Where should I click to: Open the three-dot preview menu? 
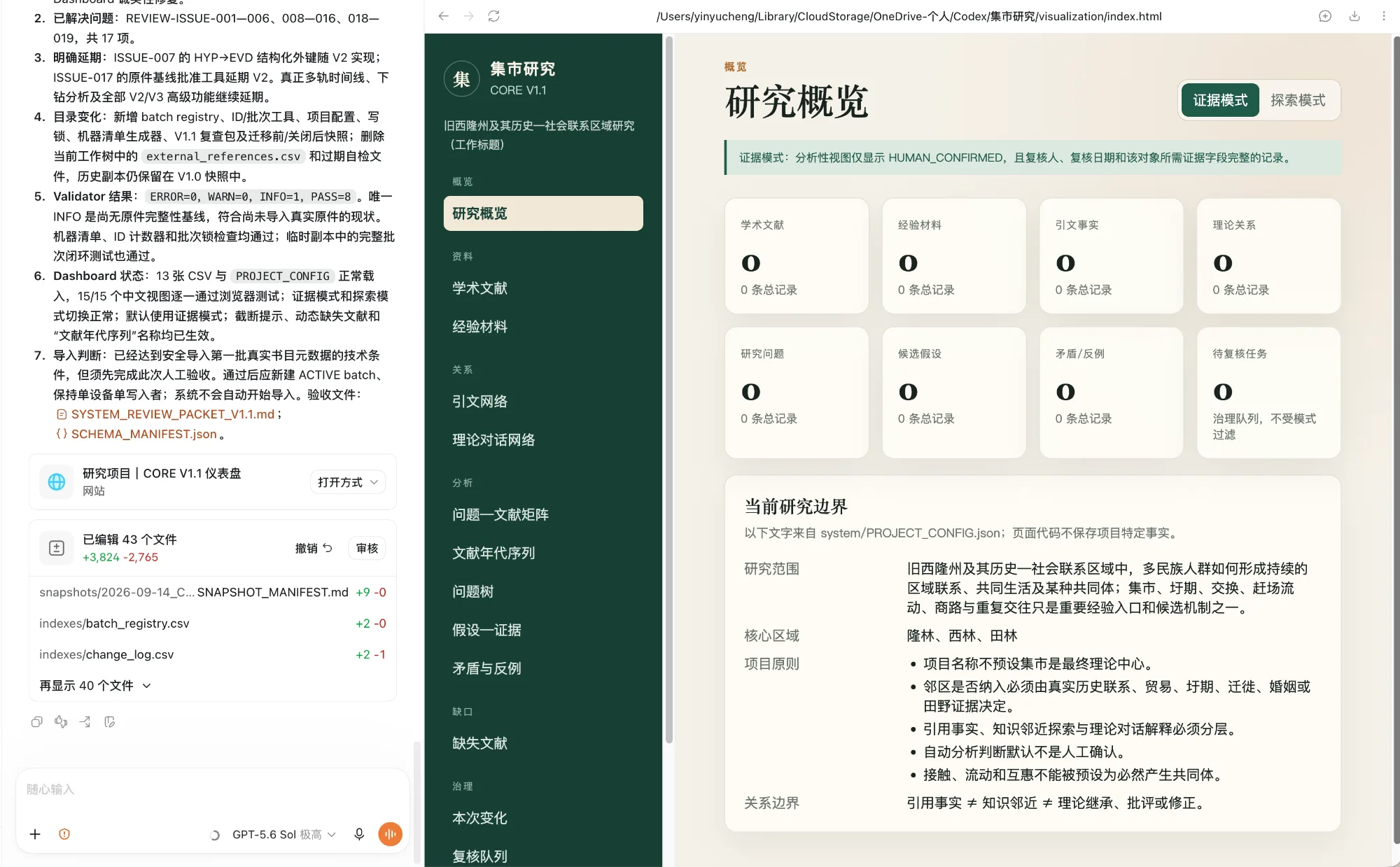[1384, 16]
